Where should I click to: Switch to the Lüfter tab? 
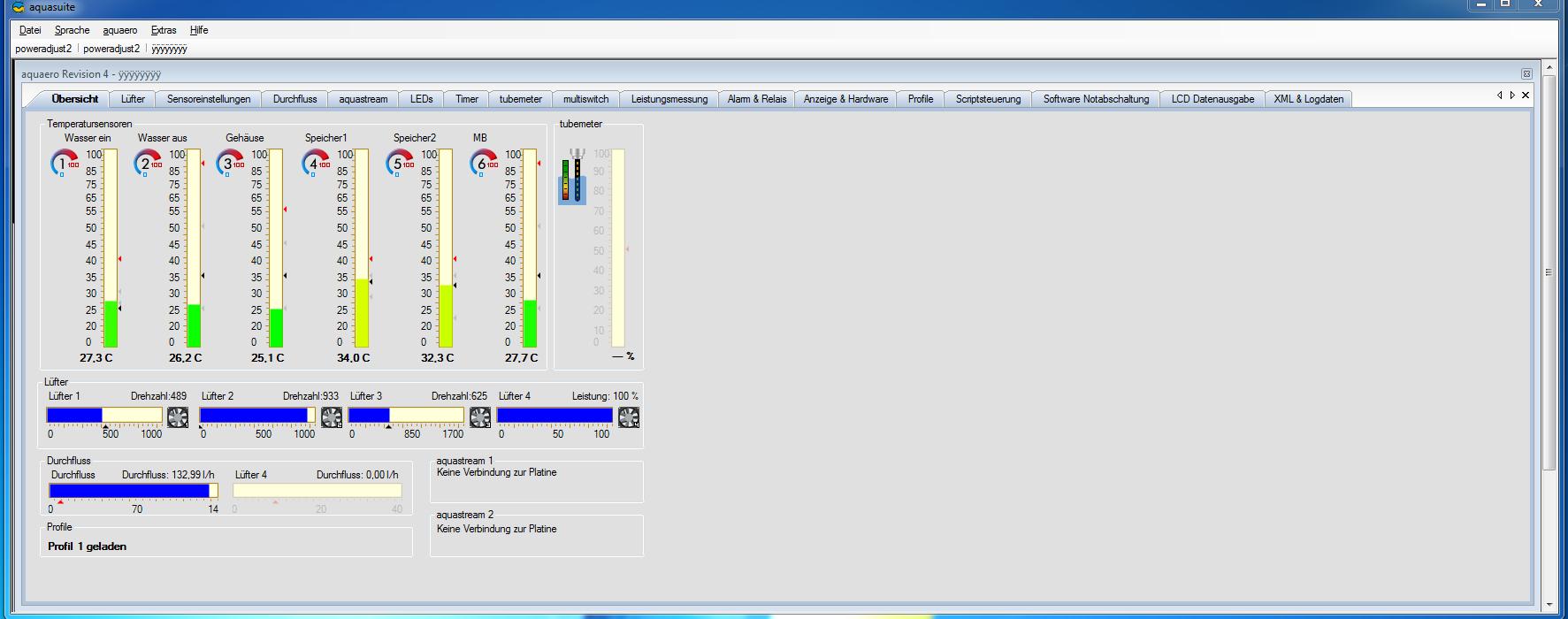coord(133,99)
